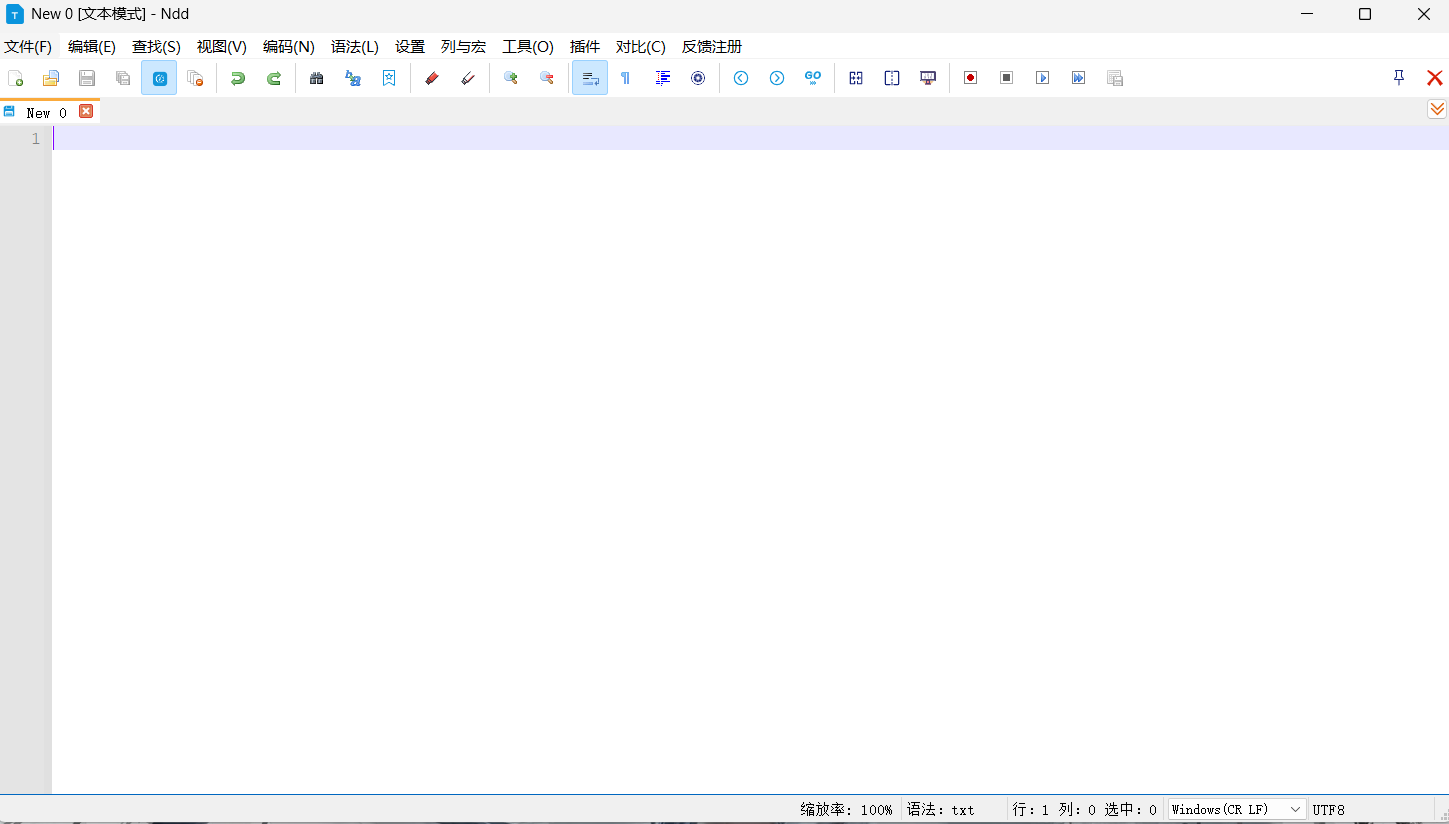Select the highlight marker pen icon

[432, 77]
